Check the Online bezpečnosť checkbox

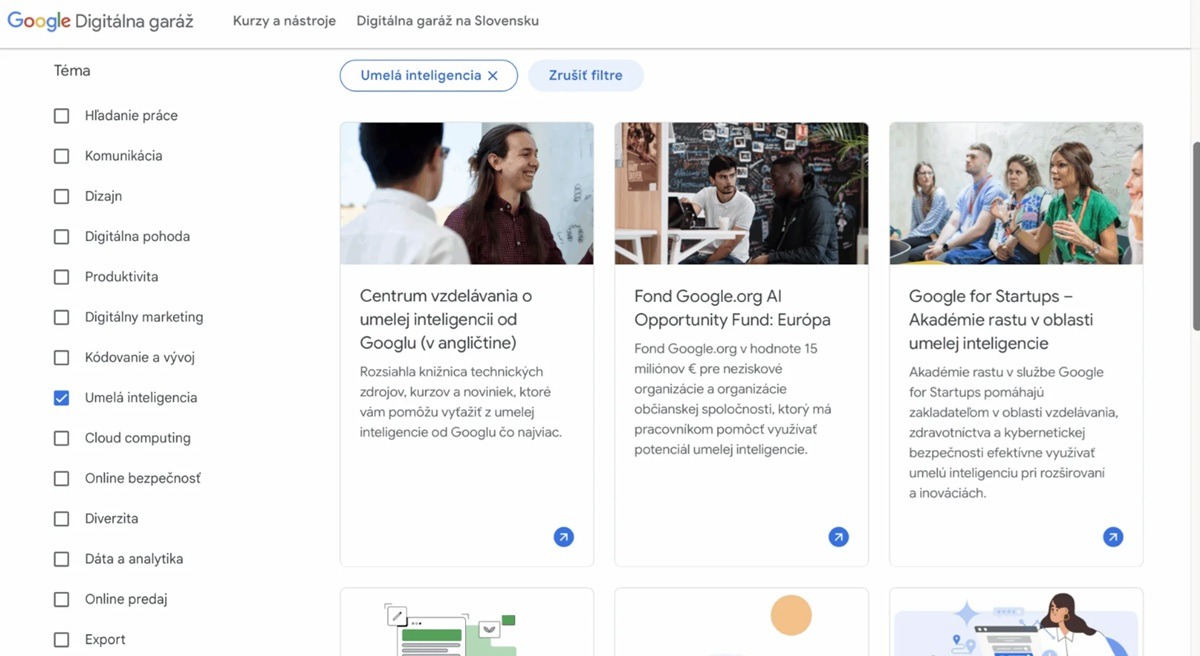click(x=62, y=479)
